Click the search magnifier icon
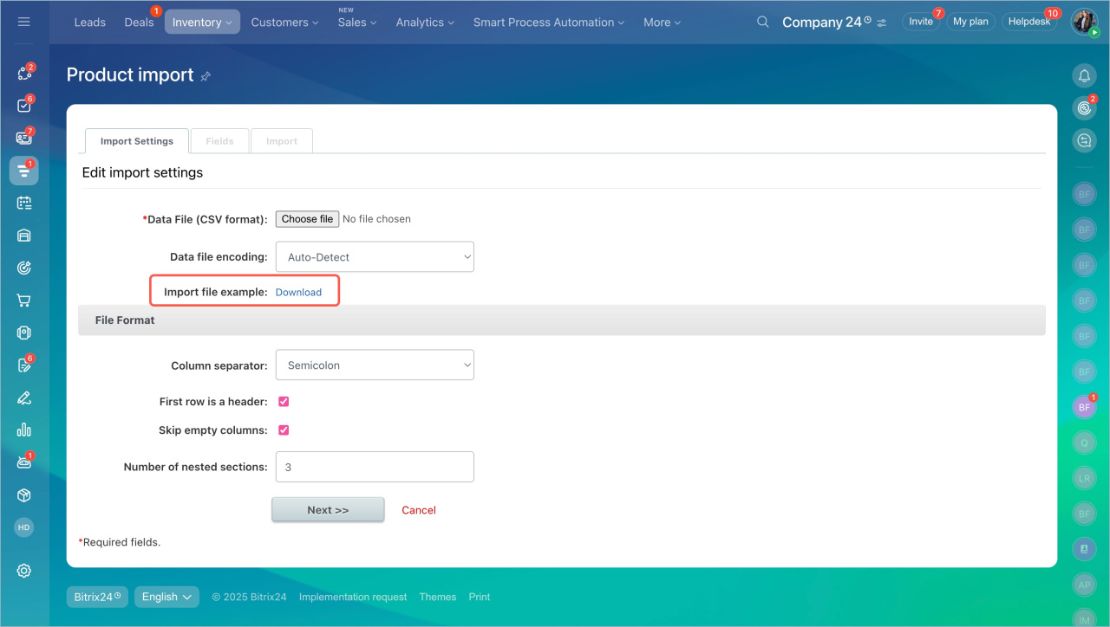The height and width of the screenshot is (627, 1110). pos(762,22)
